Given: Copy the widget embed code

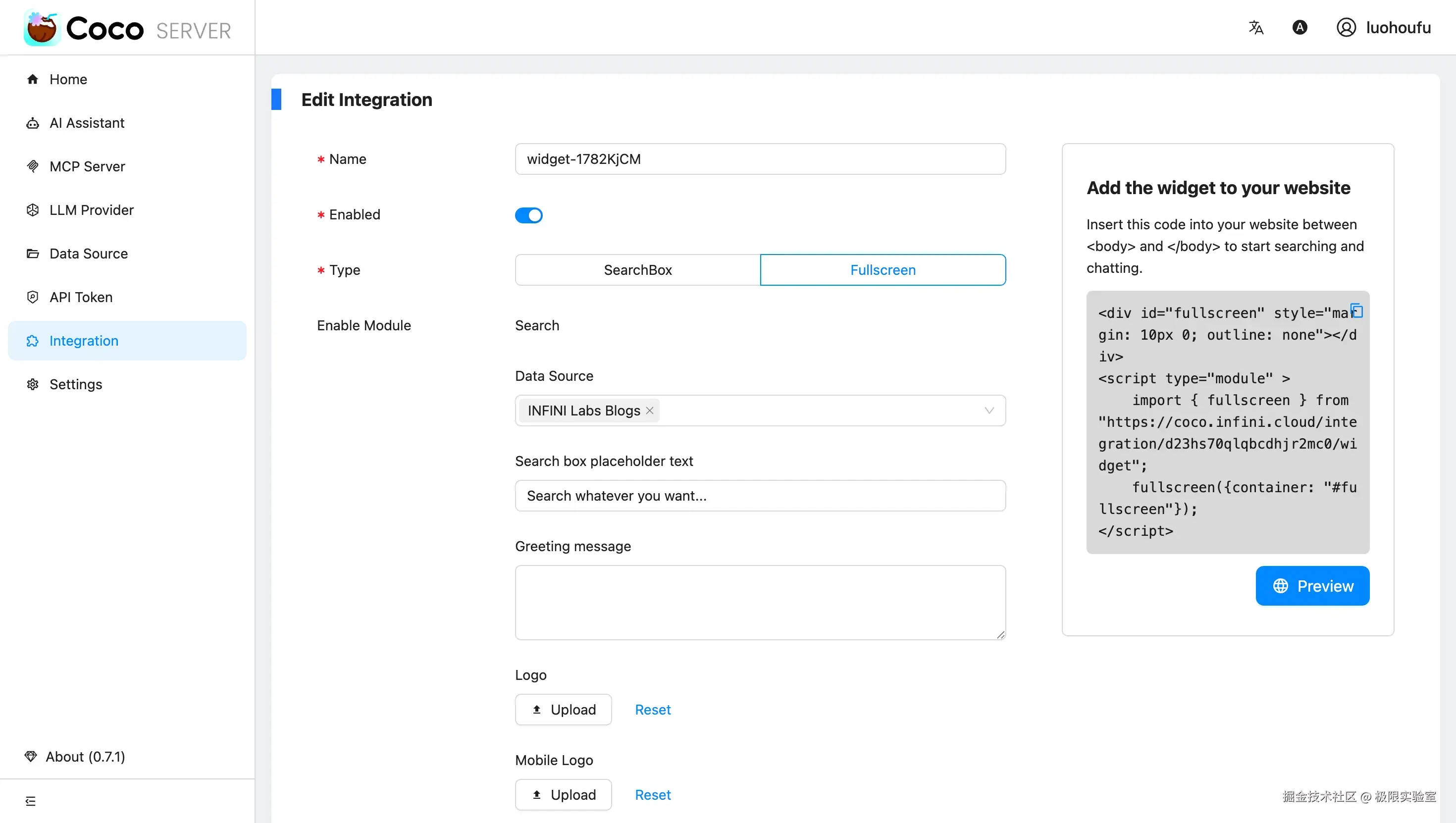Looking at the screenshot, I should pyautogui.click(x=1356, y=310).
